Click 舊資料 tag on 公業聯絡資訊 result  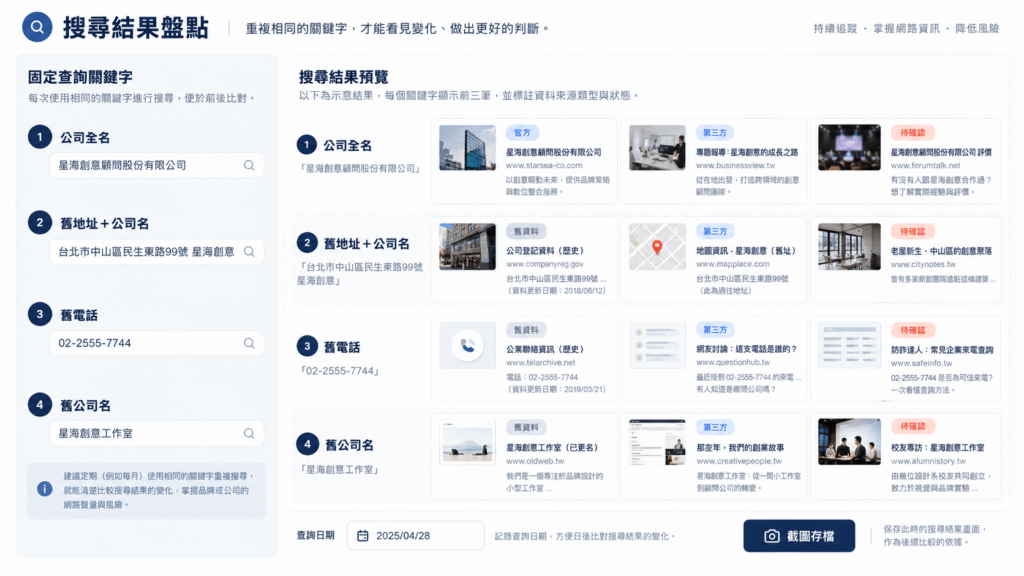(x=526, y=330)
